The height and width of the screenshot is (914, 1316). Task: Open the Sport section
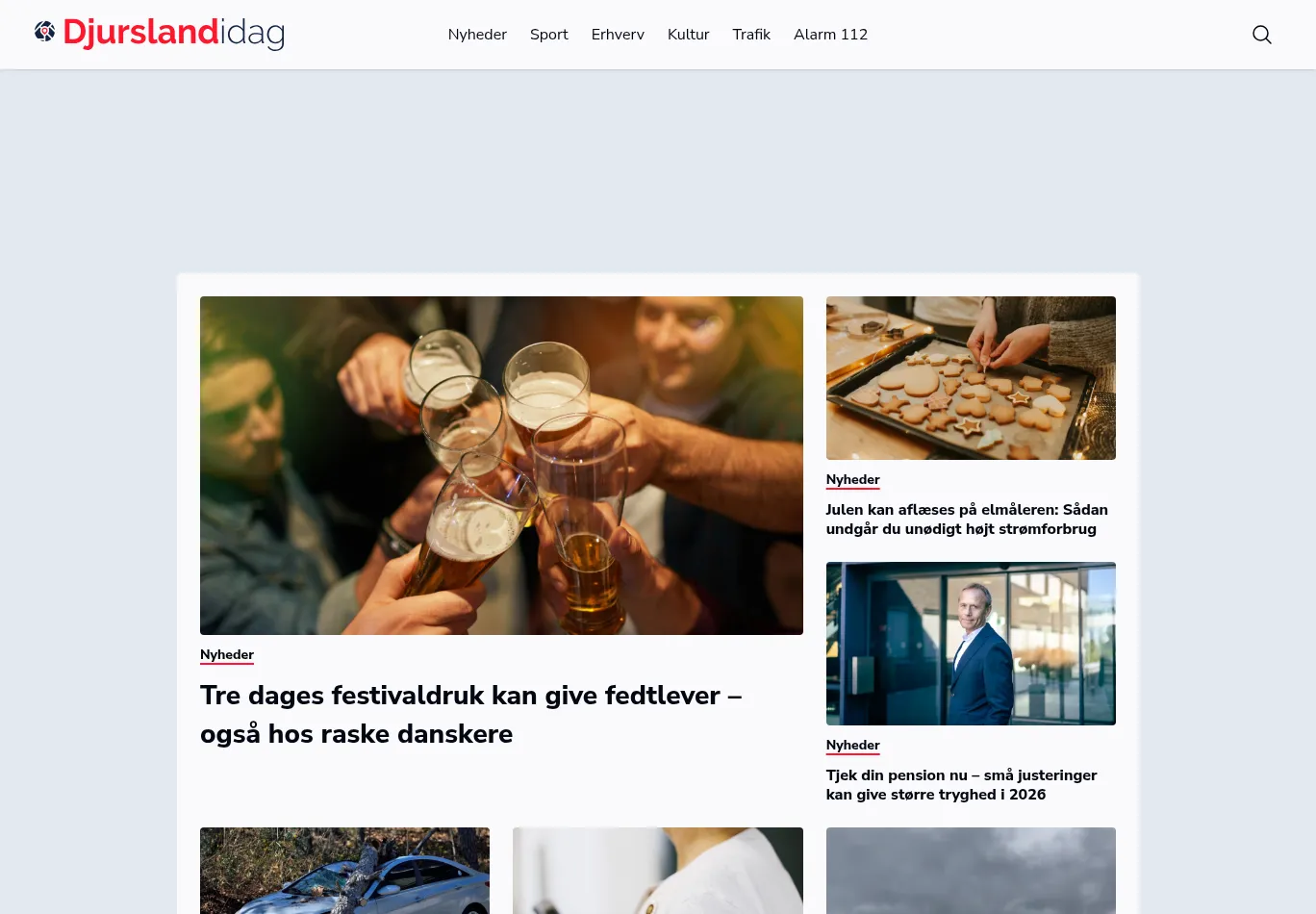tap(549, 35)
